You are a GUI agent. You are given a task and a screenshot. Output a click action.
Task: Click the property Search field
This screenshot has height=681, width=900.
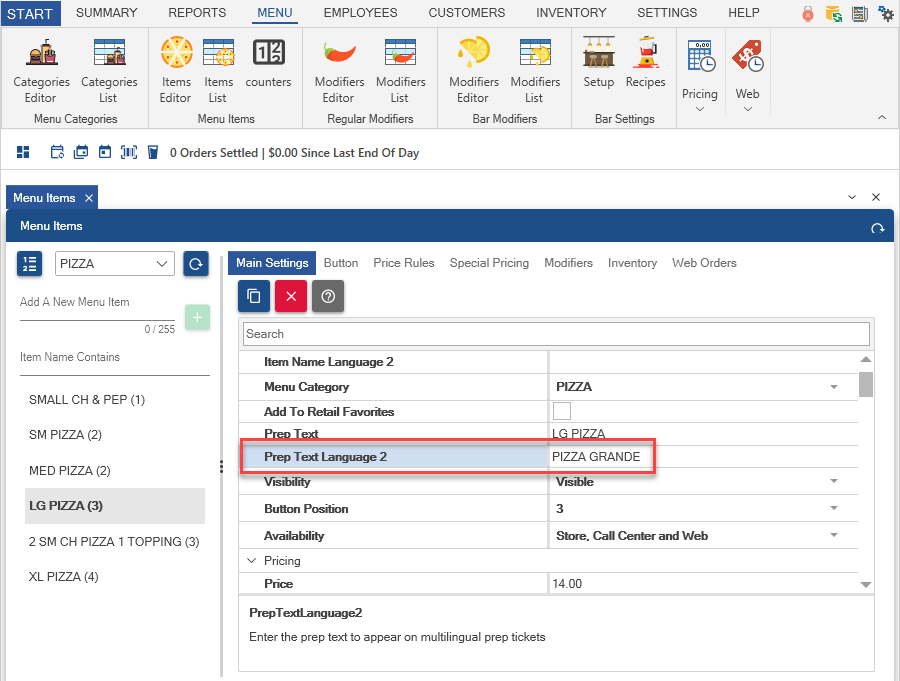point(556,334)
